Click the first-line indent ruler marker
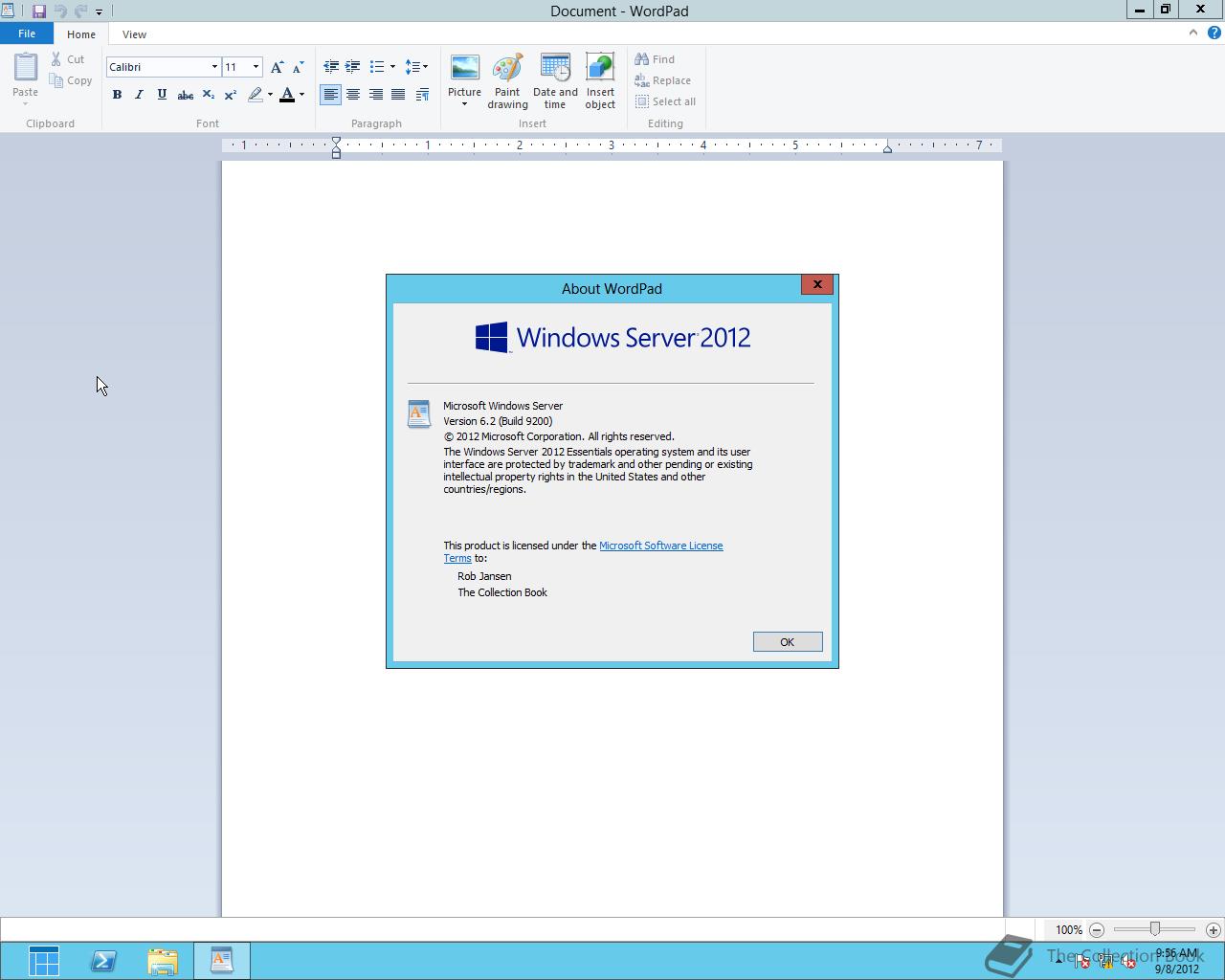Image resolution: width=1225 pixels, height=980 pixels. tap(336, 142)
